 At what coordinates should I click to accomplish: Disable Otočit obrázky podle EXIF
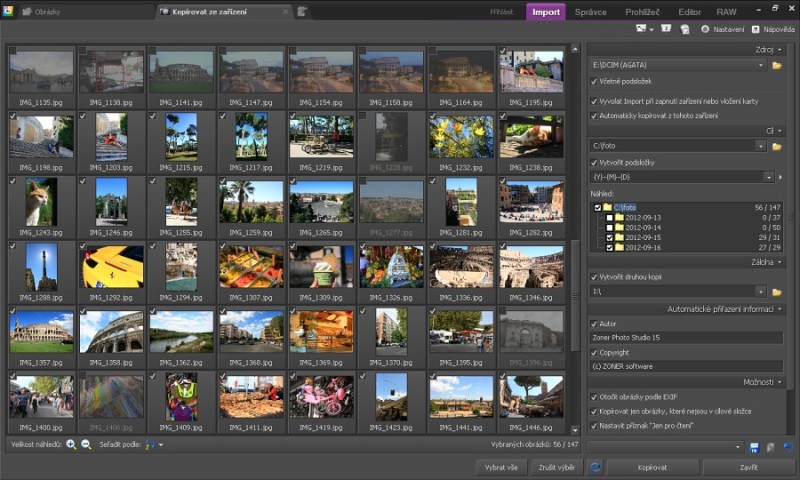[594, 397]
